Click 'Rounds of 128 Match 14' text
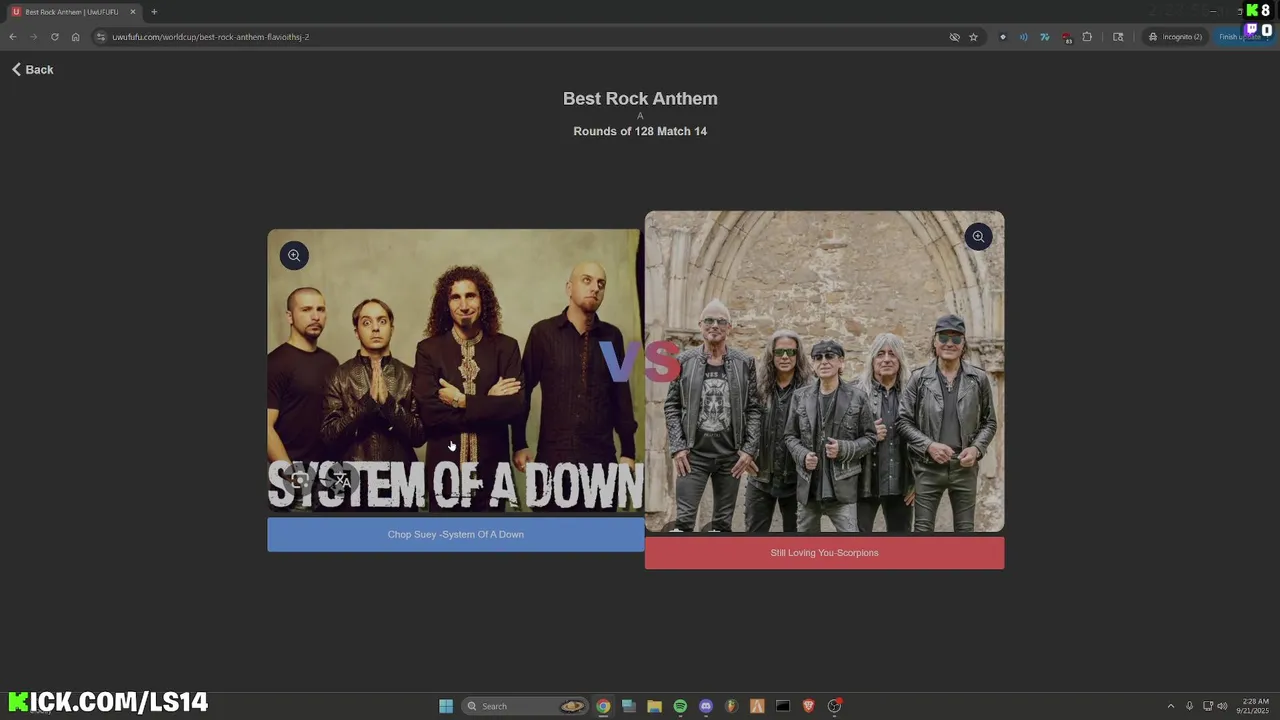This screenshot has height=720, width=1280. 640,131
